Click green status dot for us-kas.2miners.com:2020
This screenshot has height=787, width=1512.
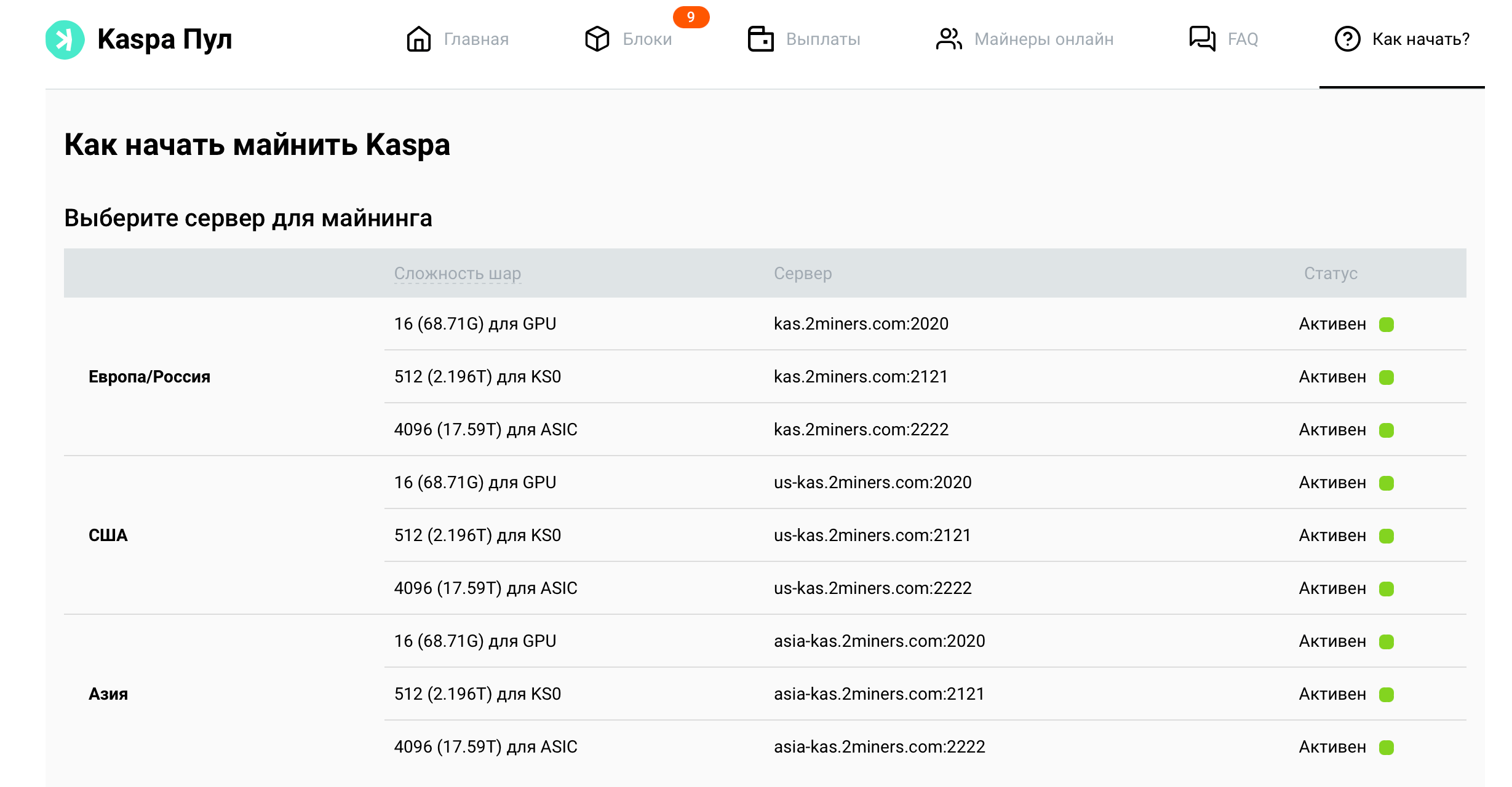1387,483
